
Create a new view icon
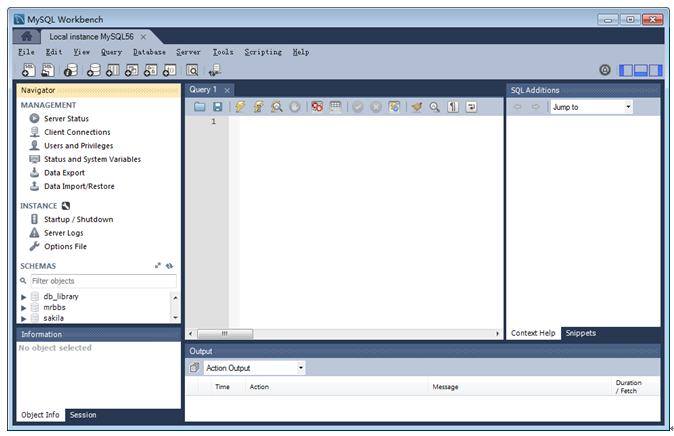(x=132, y=70)
